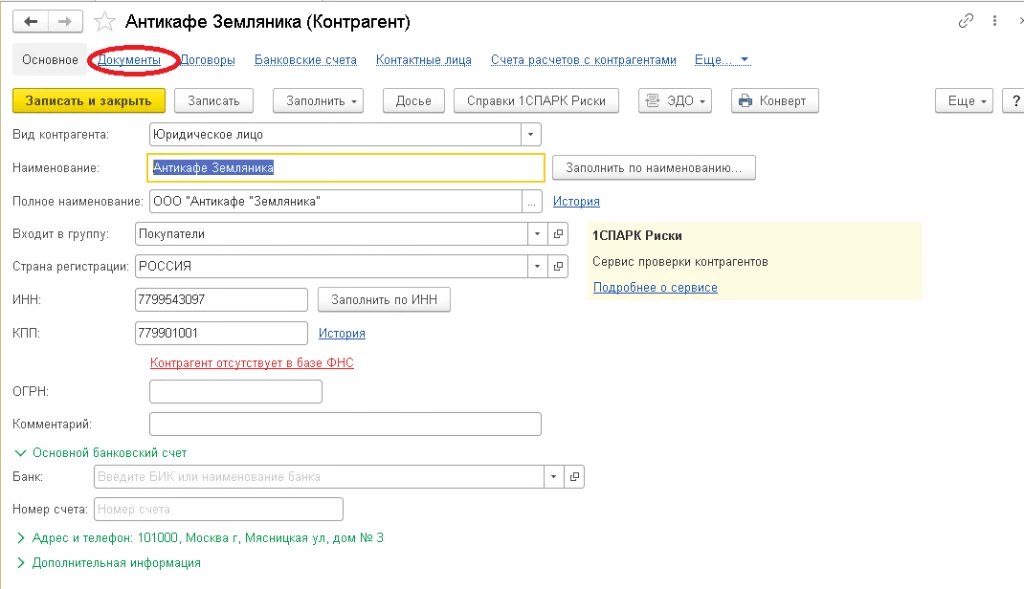Image resolution: width=1024 pixels, height=589 pixels.
Task: Click the Записать и закрыть button
Action: (x=89, y=101)
